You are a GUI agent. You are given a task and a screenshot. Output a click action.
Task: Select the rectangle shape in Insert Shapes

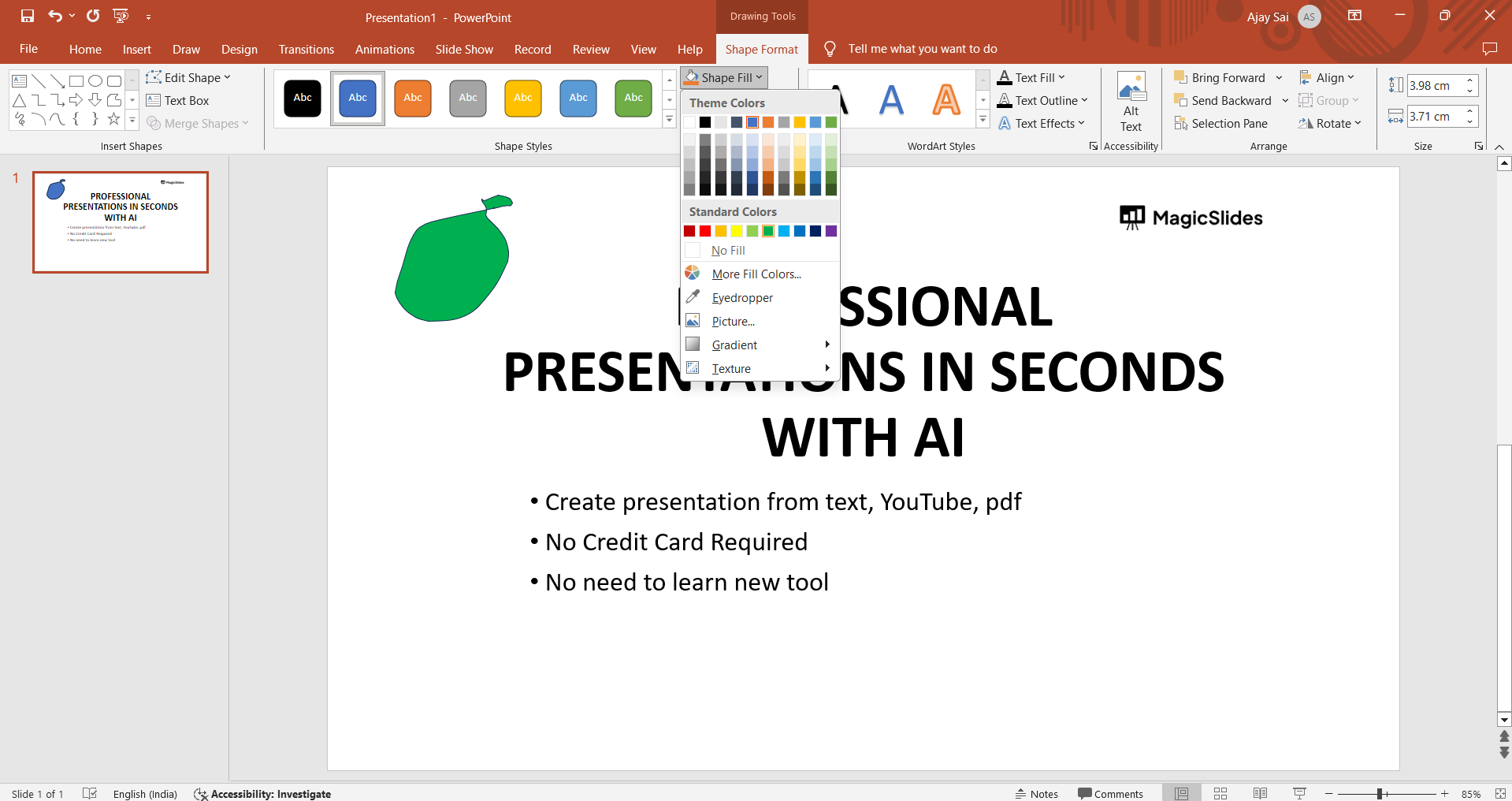(76, 81)
